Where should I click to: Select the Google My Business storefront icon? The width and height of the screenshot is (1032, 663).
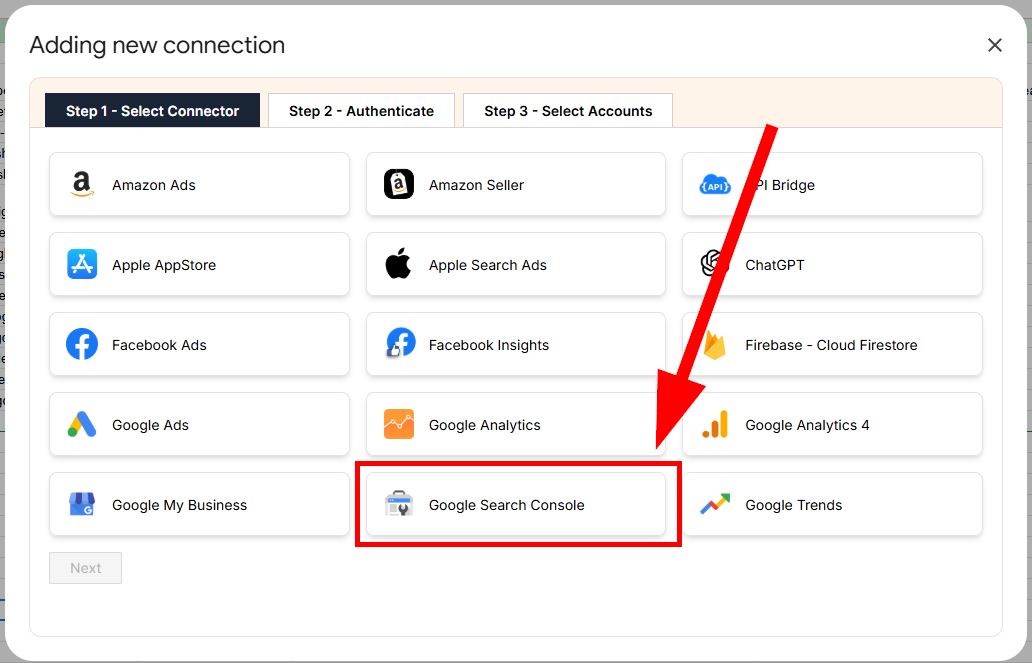82,504
